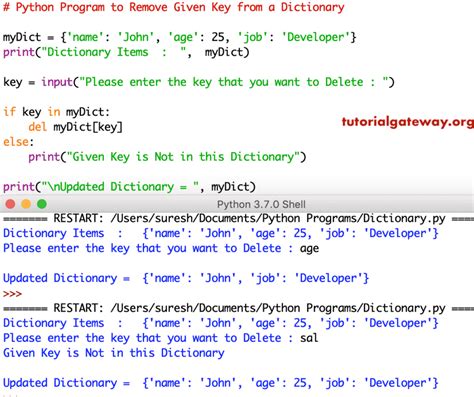Click the entered value 'age' in shell
This screenshot has width=474, height=397.
coord(309,249)
